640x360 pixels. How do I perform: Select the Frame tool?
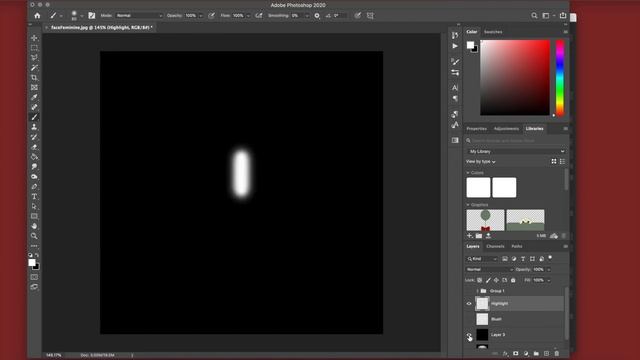click(x=34, y=87)
